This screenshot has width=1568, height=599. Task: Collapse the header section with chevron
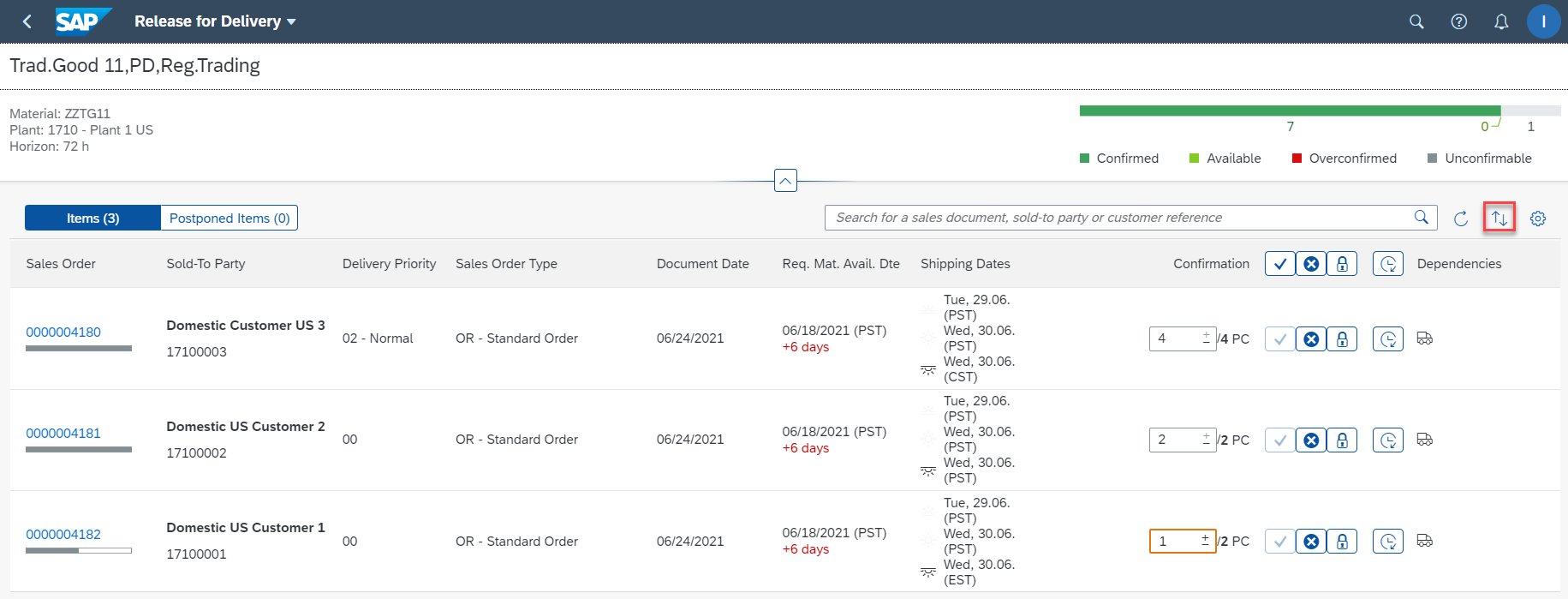pos(785,181)
